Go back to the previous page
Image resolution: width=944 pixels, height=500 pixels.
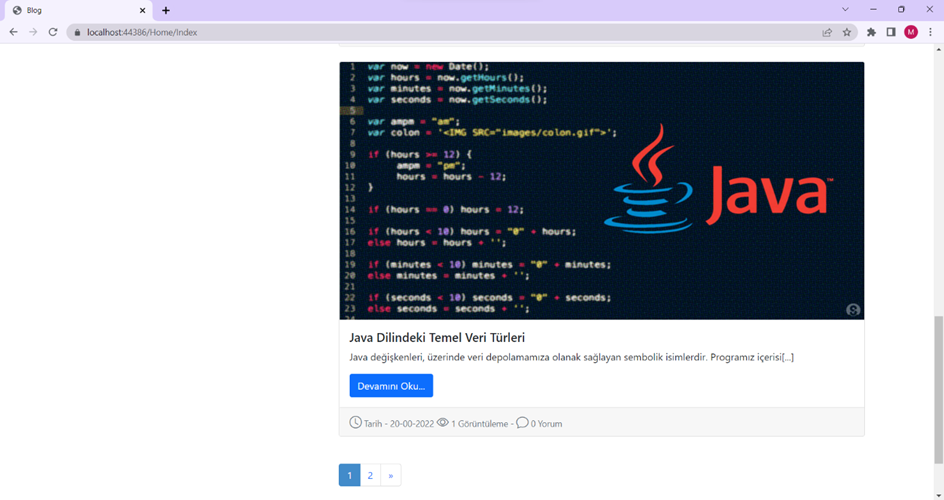13,32
